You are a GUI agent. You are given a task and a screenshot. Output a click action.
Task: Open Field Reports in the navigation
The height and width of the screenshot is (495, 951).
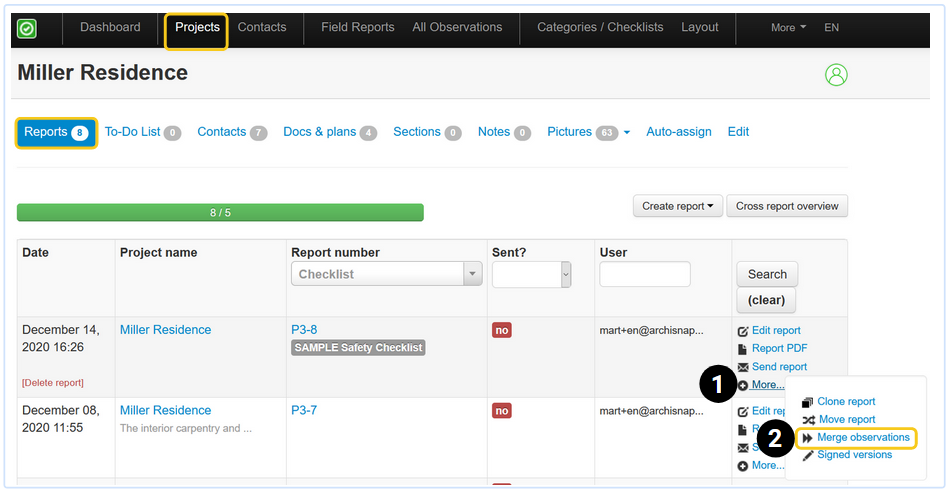[x=358, y=27]
